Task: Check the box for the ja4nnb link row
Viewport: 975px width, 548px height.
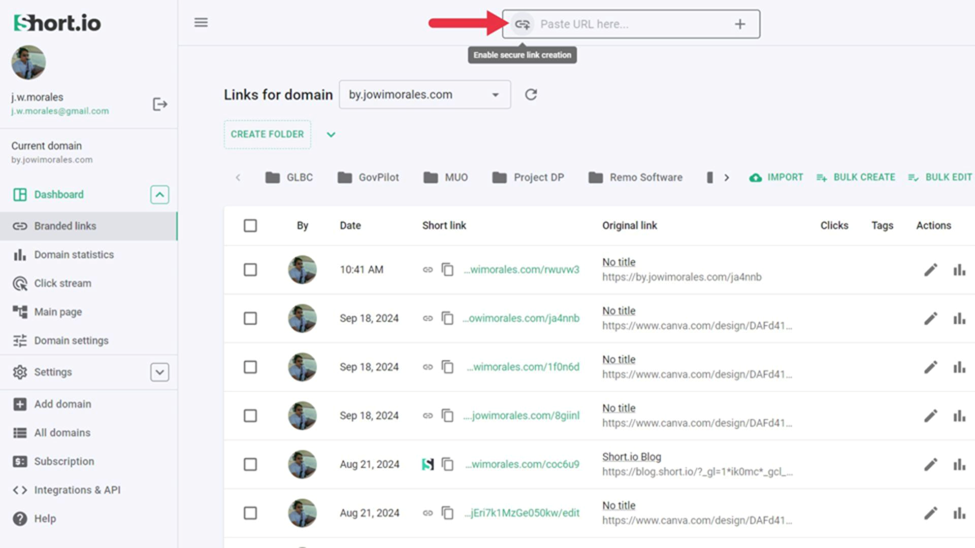Action: 250,318
